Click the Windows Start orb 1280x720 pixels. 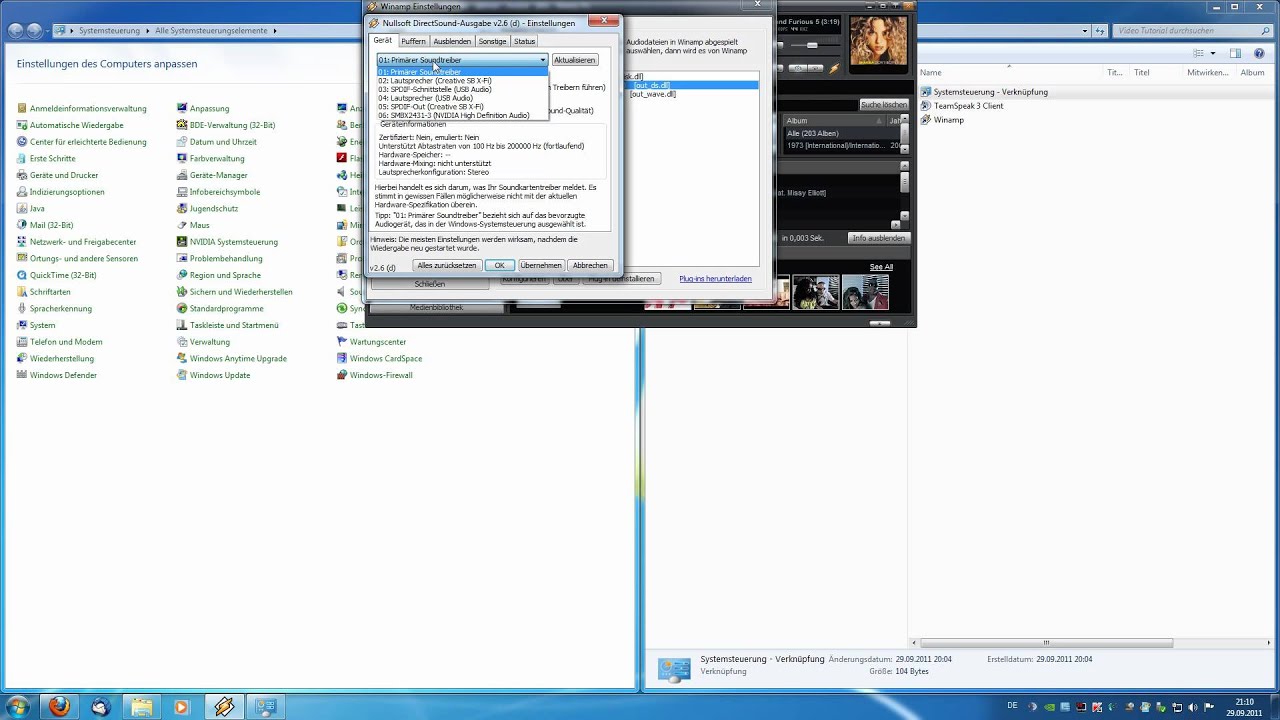(18, 706)
